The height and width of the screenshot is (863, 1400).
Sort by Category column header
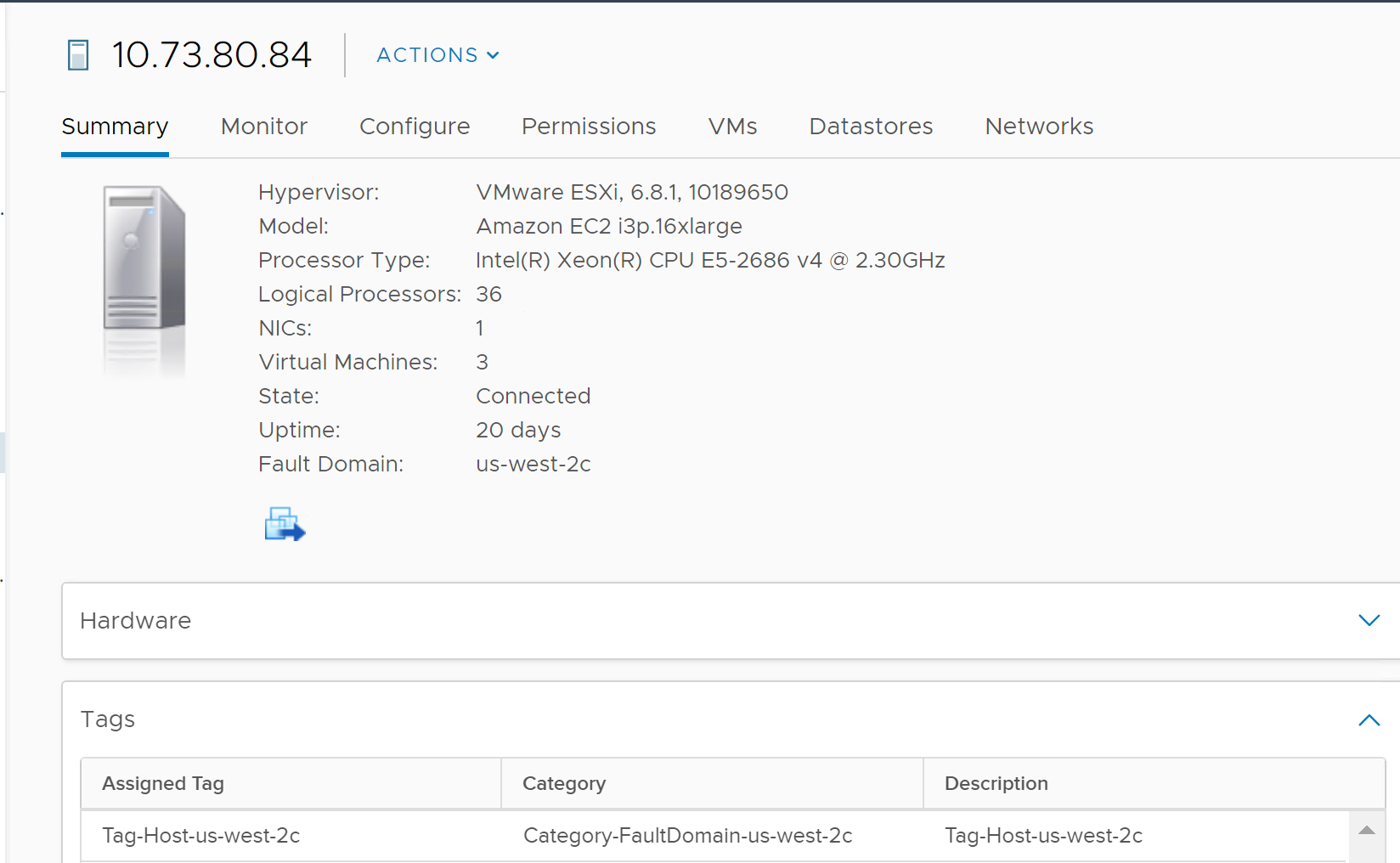(x=564, y=783)
